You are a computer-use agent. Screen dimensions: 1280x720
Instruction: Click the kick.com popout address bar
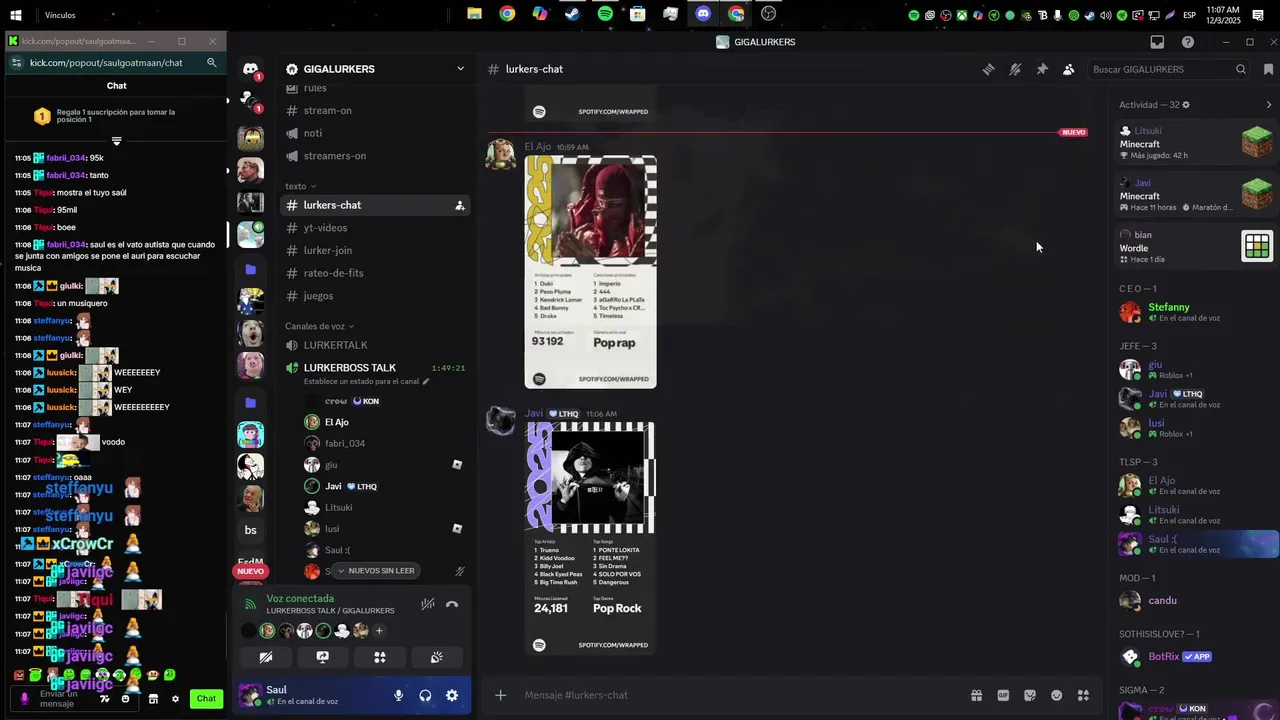[106, 62]
